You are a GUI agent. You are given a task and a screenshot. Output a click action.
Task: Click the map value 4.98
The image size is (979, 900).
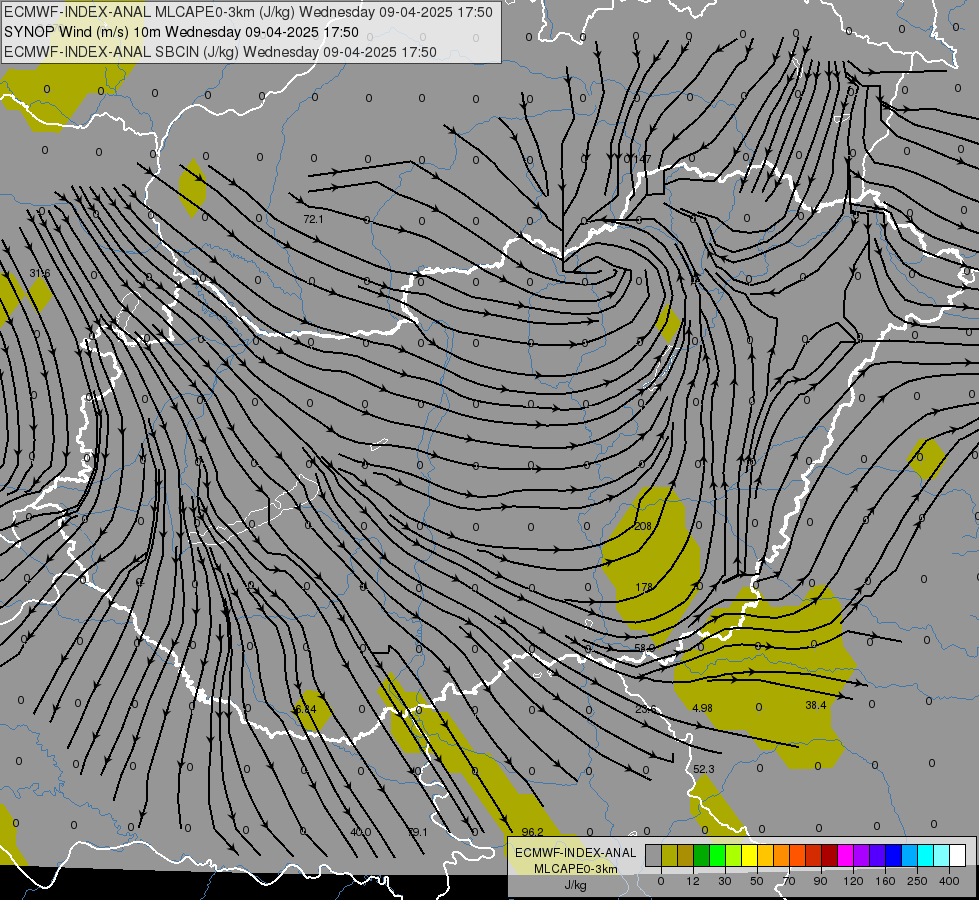pos(702,708)
